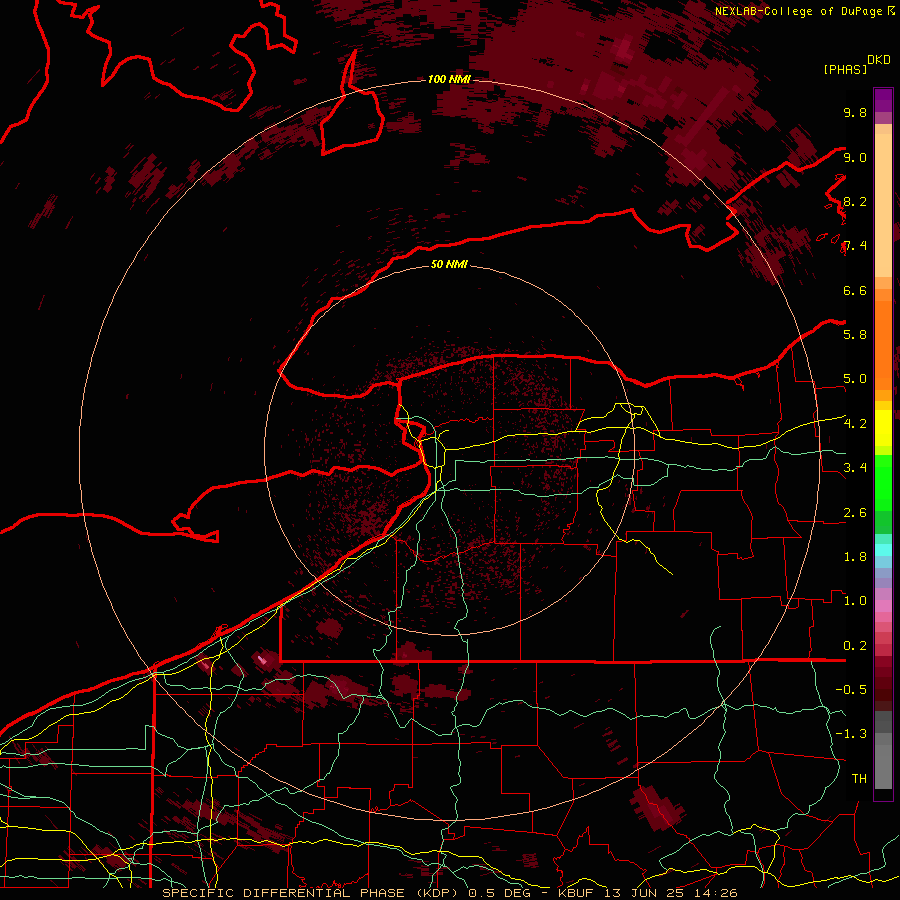Click the 0.2 scale value

855,645
